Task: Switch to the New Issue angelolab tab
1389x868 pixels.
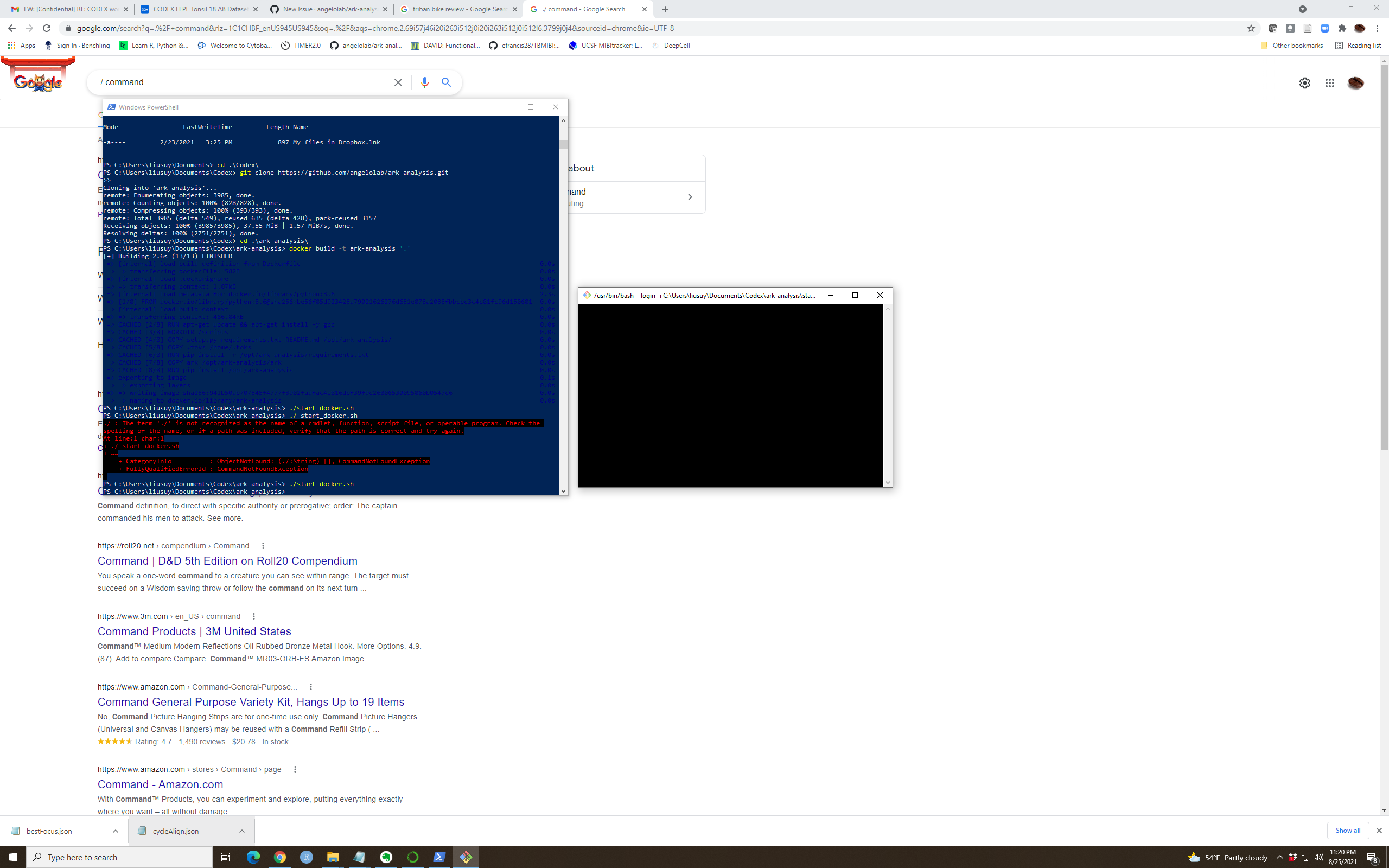Action: point(324,9)
